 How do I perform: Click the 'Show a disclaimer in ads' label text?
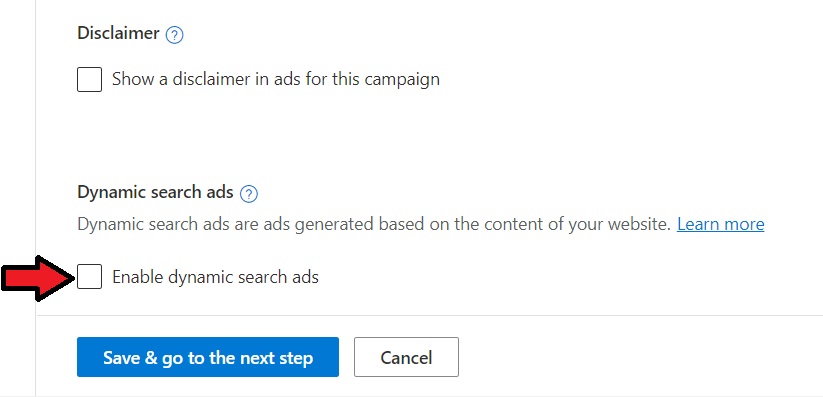pos(276,79)
